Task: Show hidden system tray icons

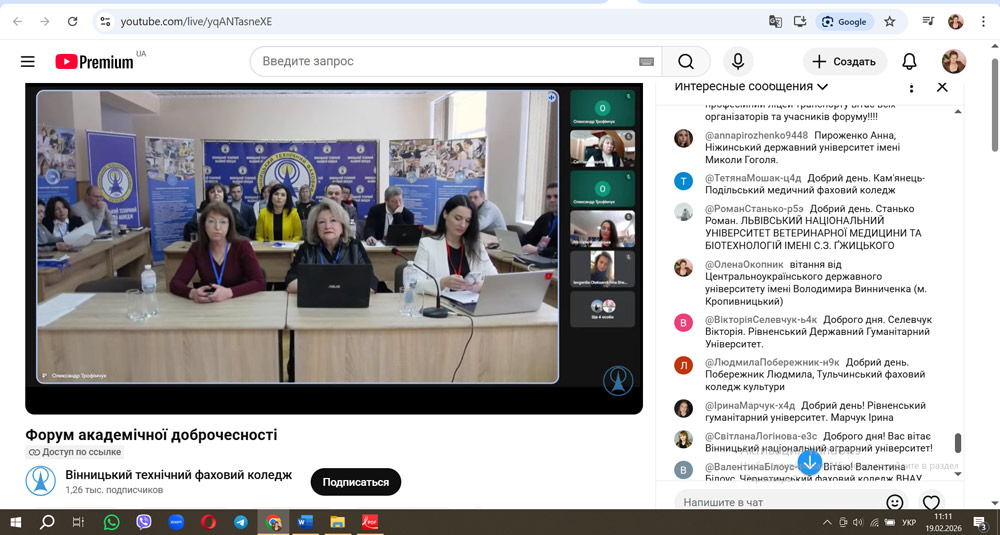Action: pyautogui.click(x=827, y=522)
